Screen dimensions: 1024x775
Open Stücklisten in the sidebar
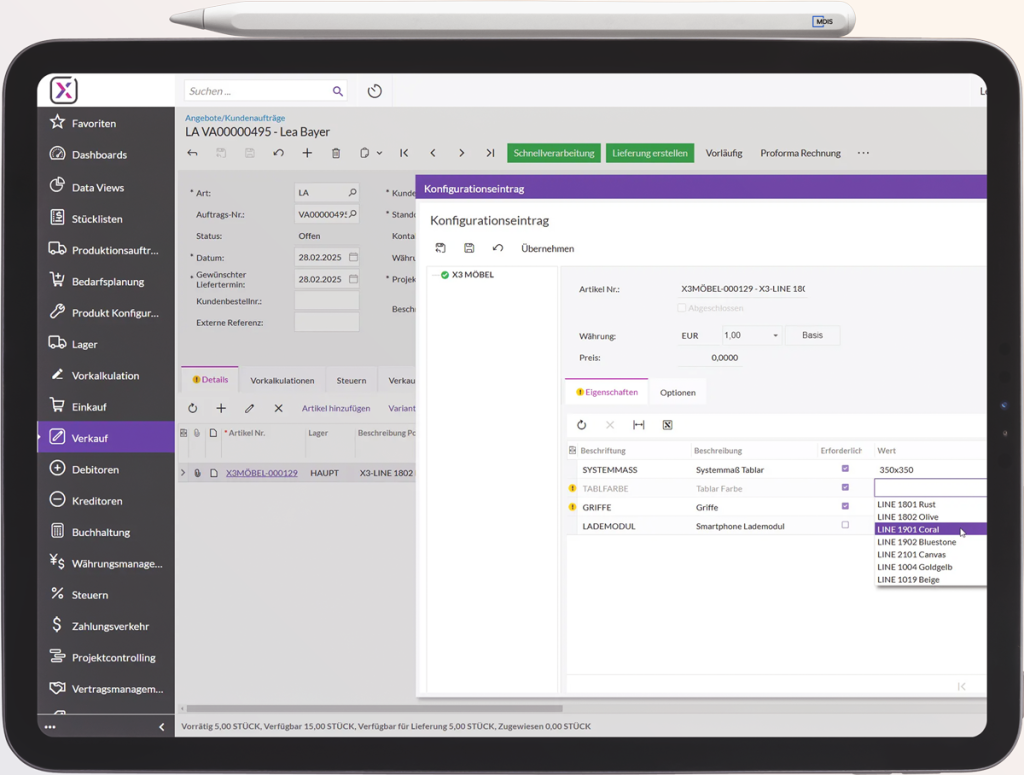pos(97,218)
